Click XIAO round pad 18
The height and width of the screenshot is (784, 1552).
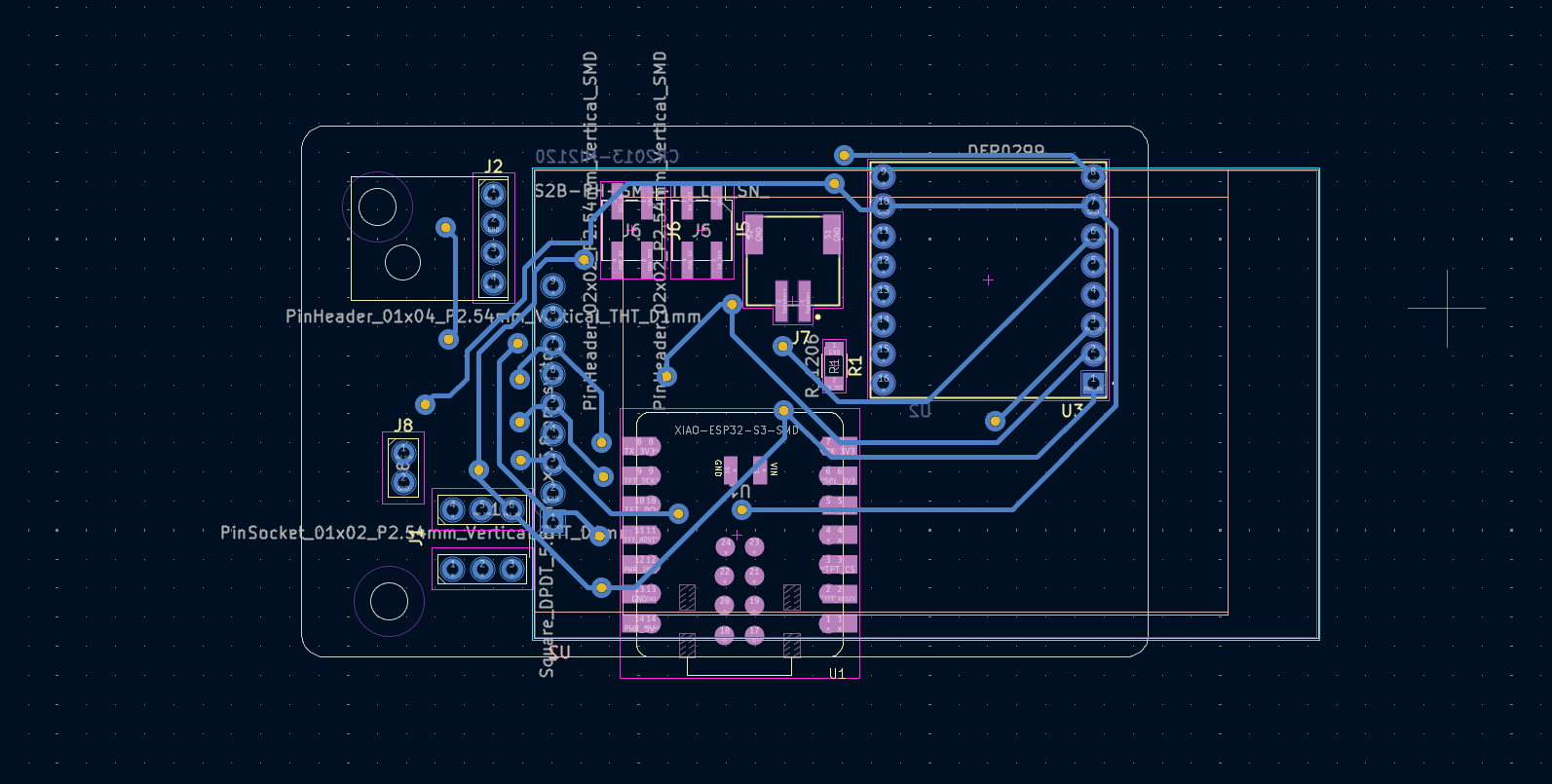click(724, 635)
